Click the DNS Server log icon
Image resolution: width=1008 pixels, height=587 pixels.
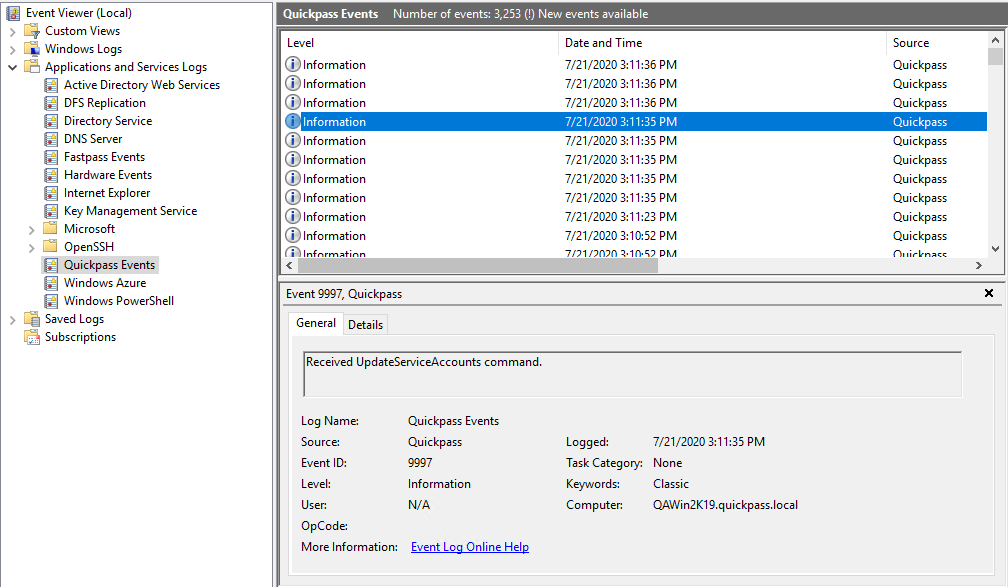pyautogui.click(x=51, y=139)
